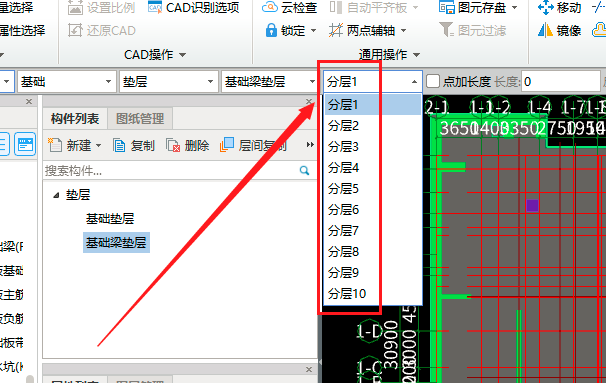Open the 新建 dropdown arrow

(x=98, y=146)
